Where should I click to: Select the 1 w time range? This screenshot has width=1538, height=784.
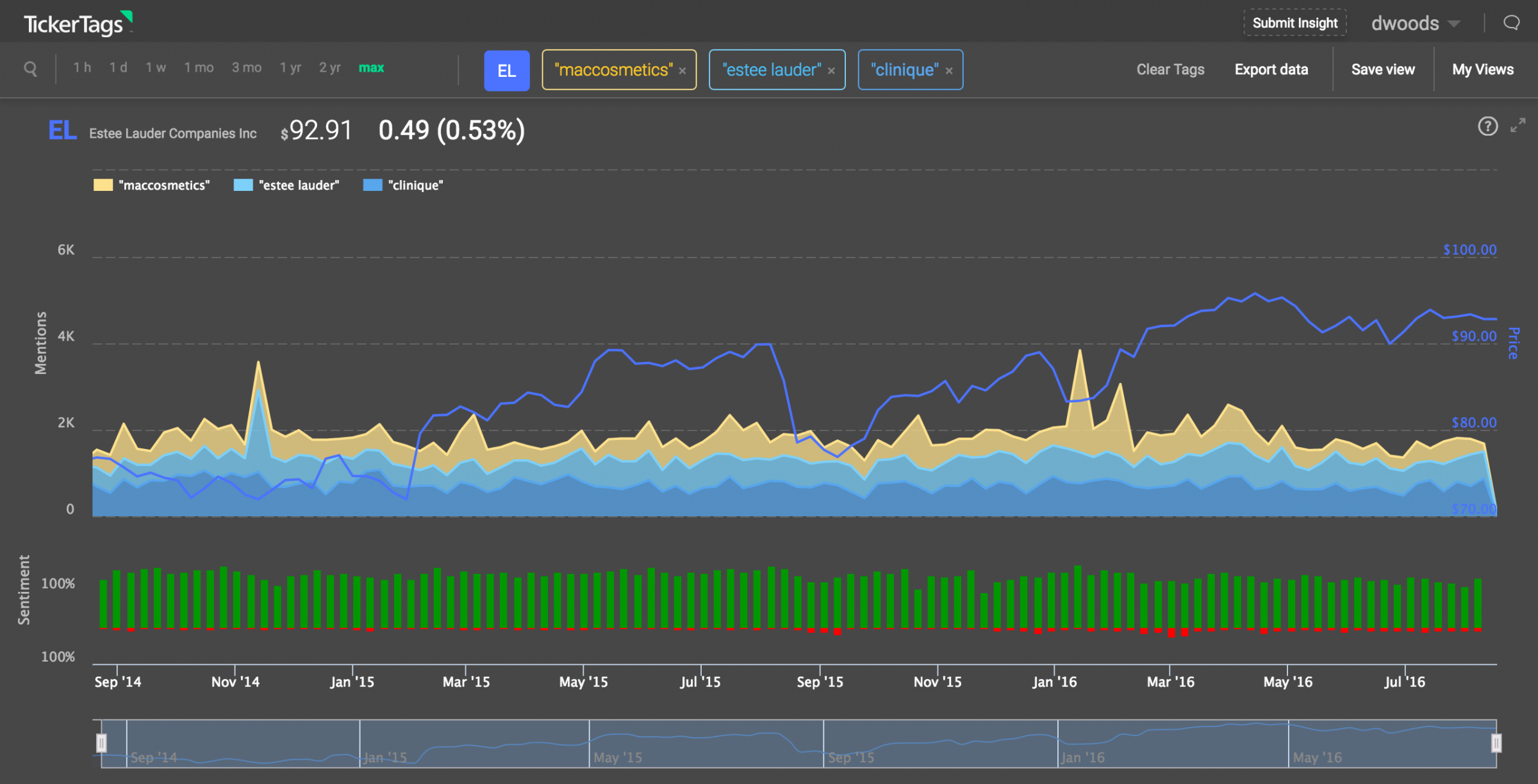(156, 67)
